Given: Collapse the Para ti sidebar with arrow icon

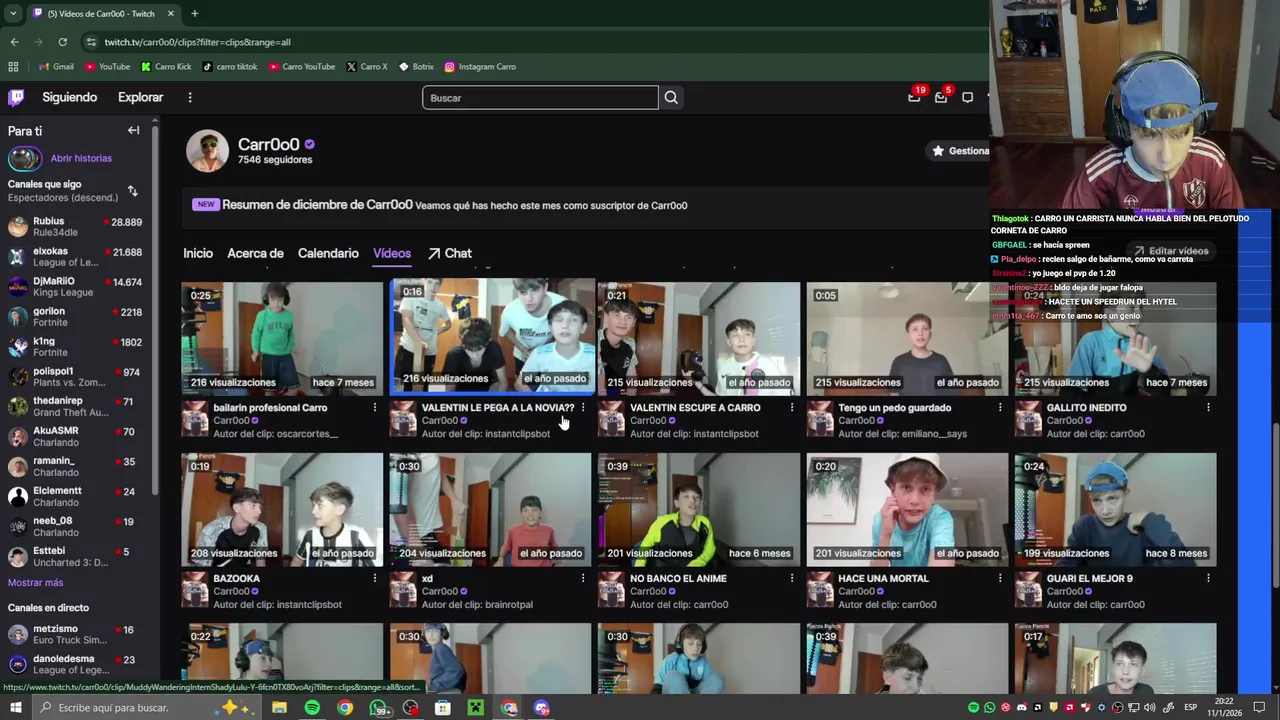Looking at the screenshot, I should [133, 131].
